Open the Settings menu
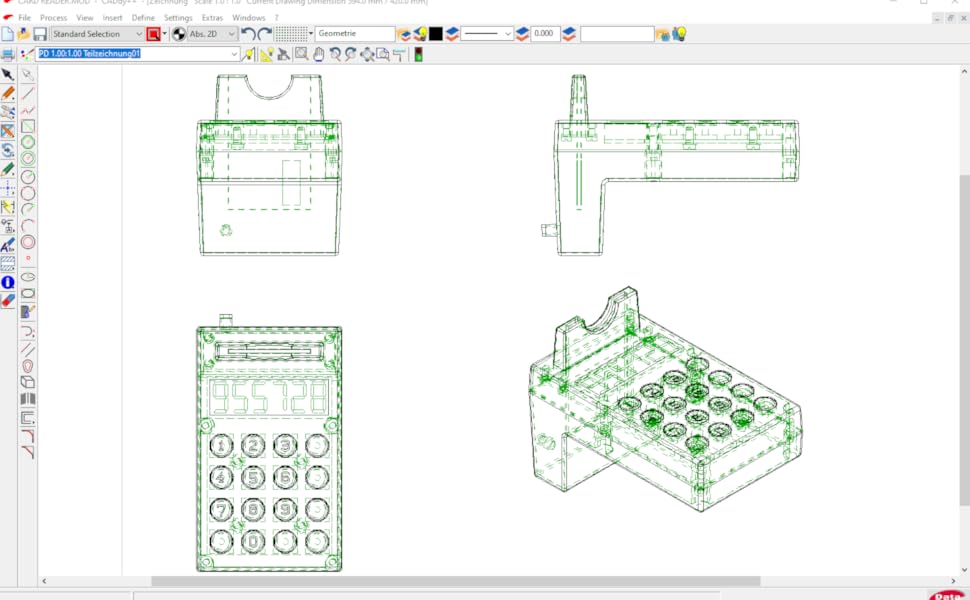 tap(177, 17)
